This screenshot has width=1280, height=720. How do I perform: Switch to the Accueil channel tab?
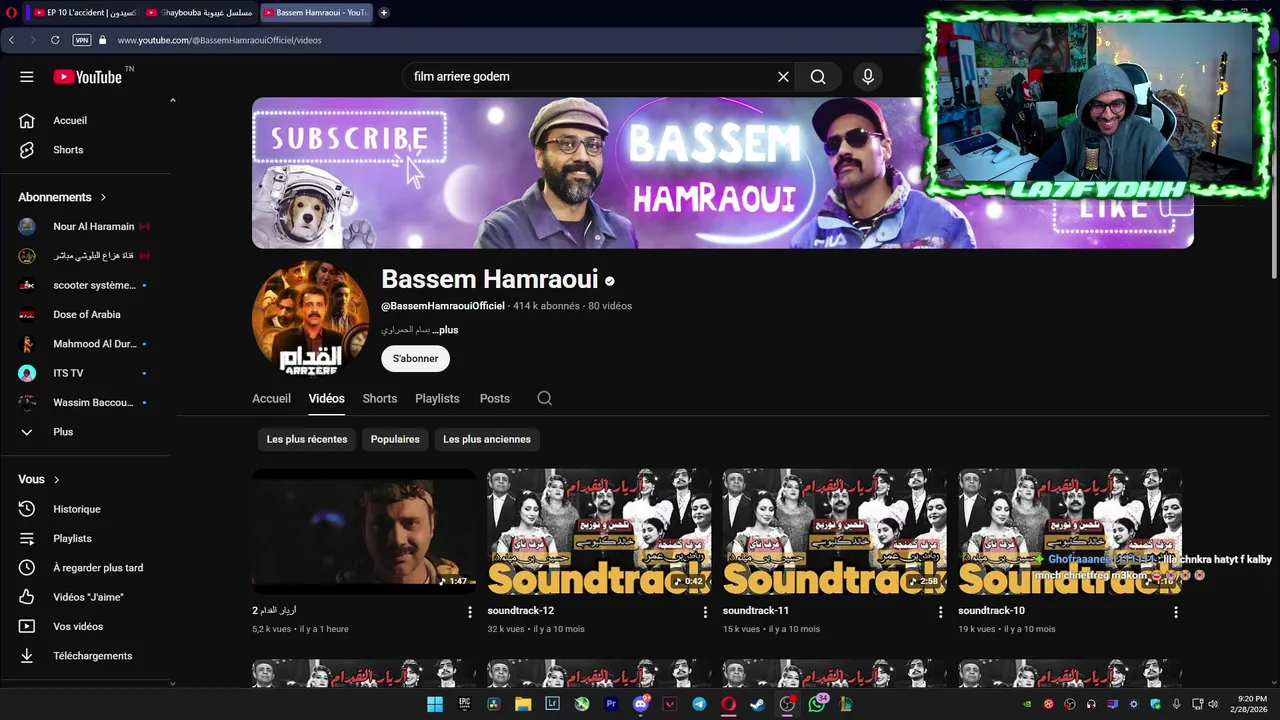coord(271,398)
